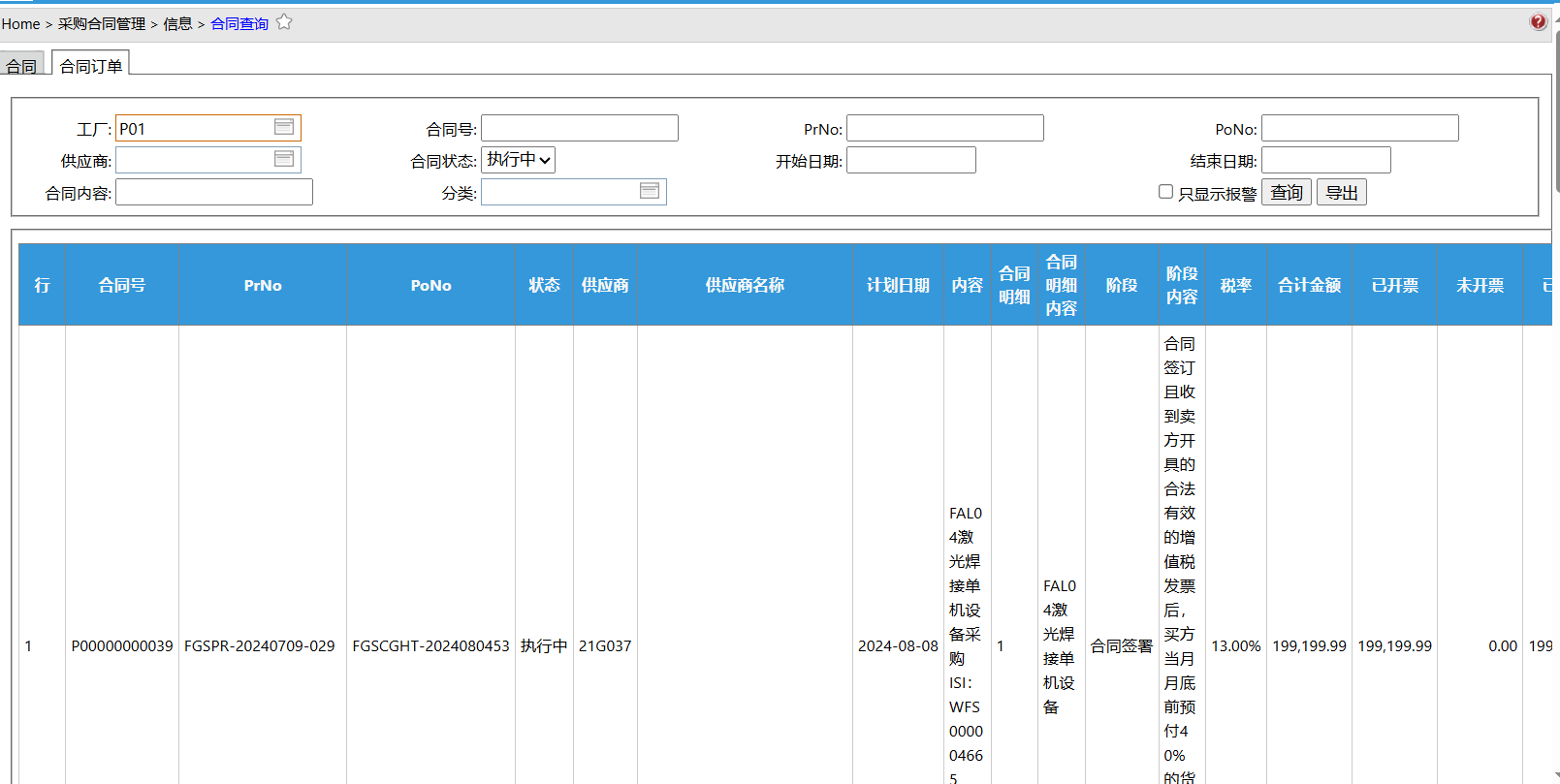Image resolution: width=1560 pixels, height=784 pixels.
Task: Click the 导出 export button
Action: pyautogui.click(x=1342, y=192)
